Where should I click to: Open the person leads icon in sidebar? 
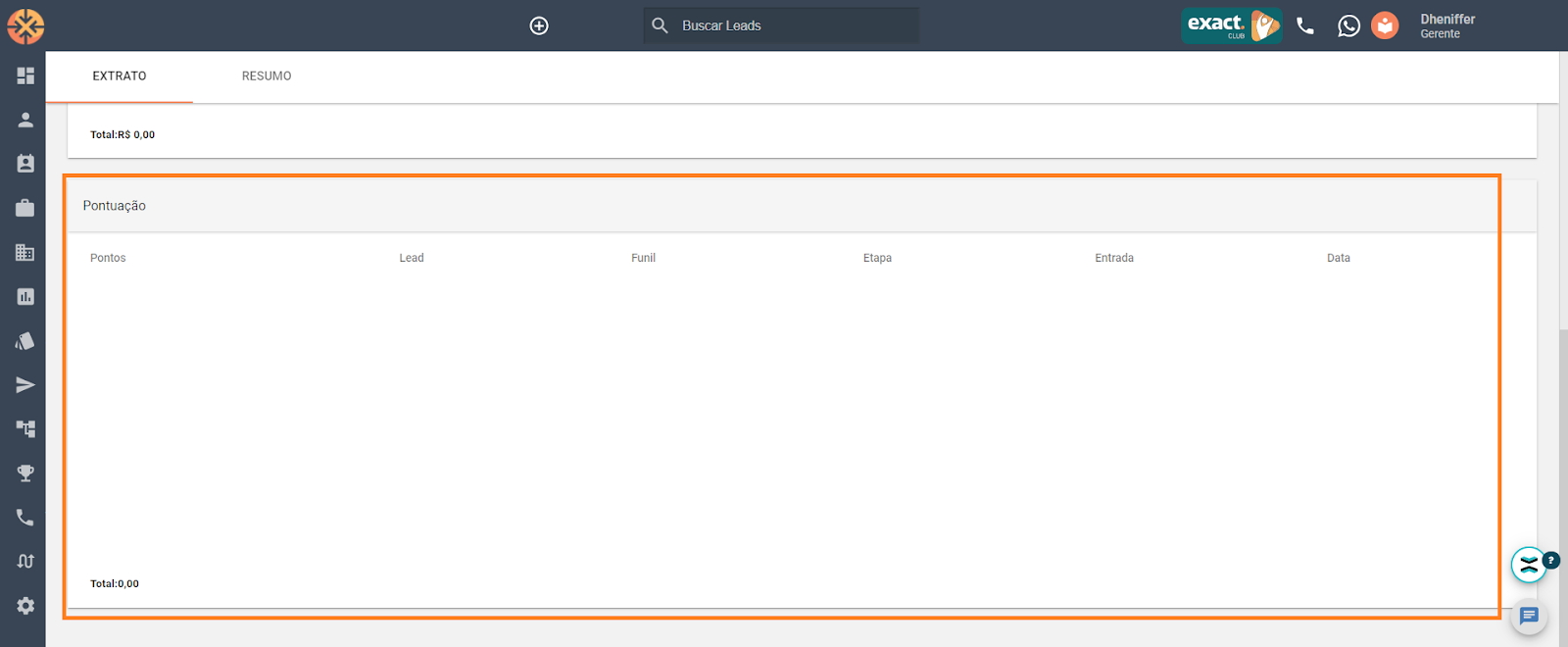[x=25, y=120]
